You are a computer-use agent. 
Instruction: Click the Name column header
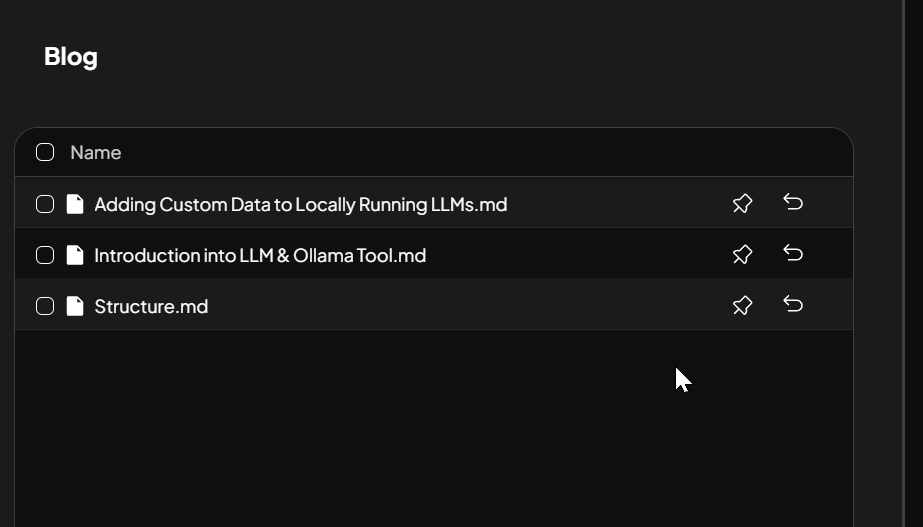tap(96, 152)
